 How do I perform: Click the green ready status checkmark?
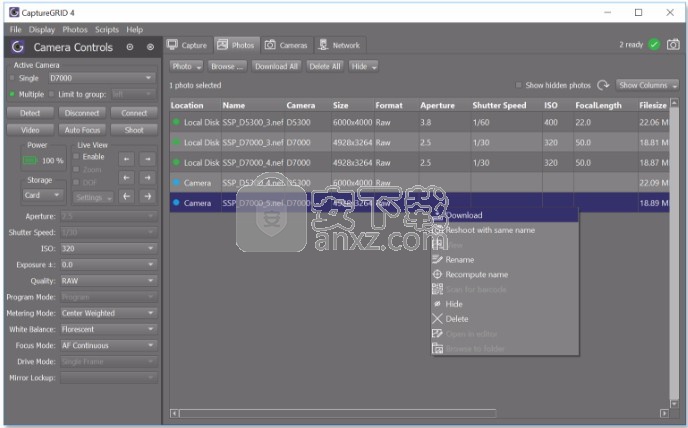pos(654,44)
